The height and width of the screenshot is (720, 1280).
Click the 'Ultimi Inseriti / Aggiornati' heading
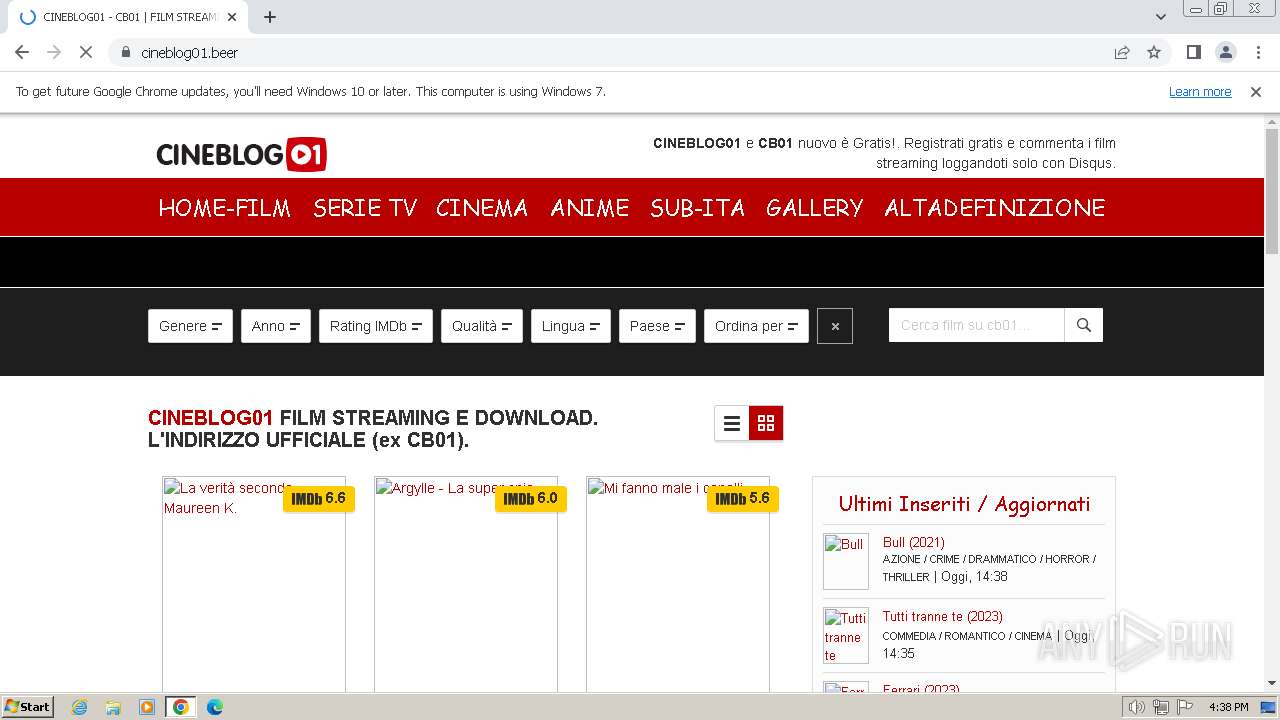click(964, 504)
